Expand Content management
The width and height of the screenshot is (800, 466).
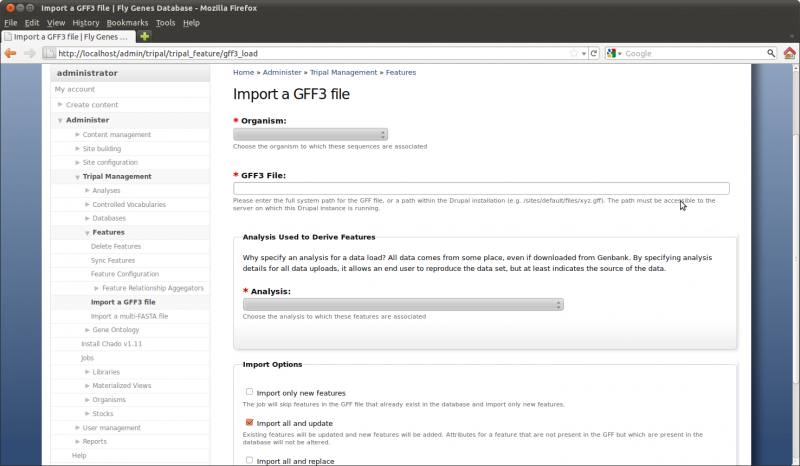coord(77,134)
